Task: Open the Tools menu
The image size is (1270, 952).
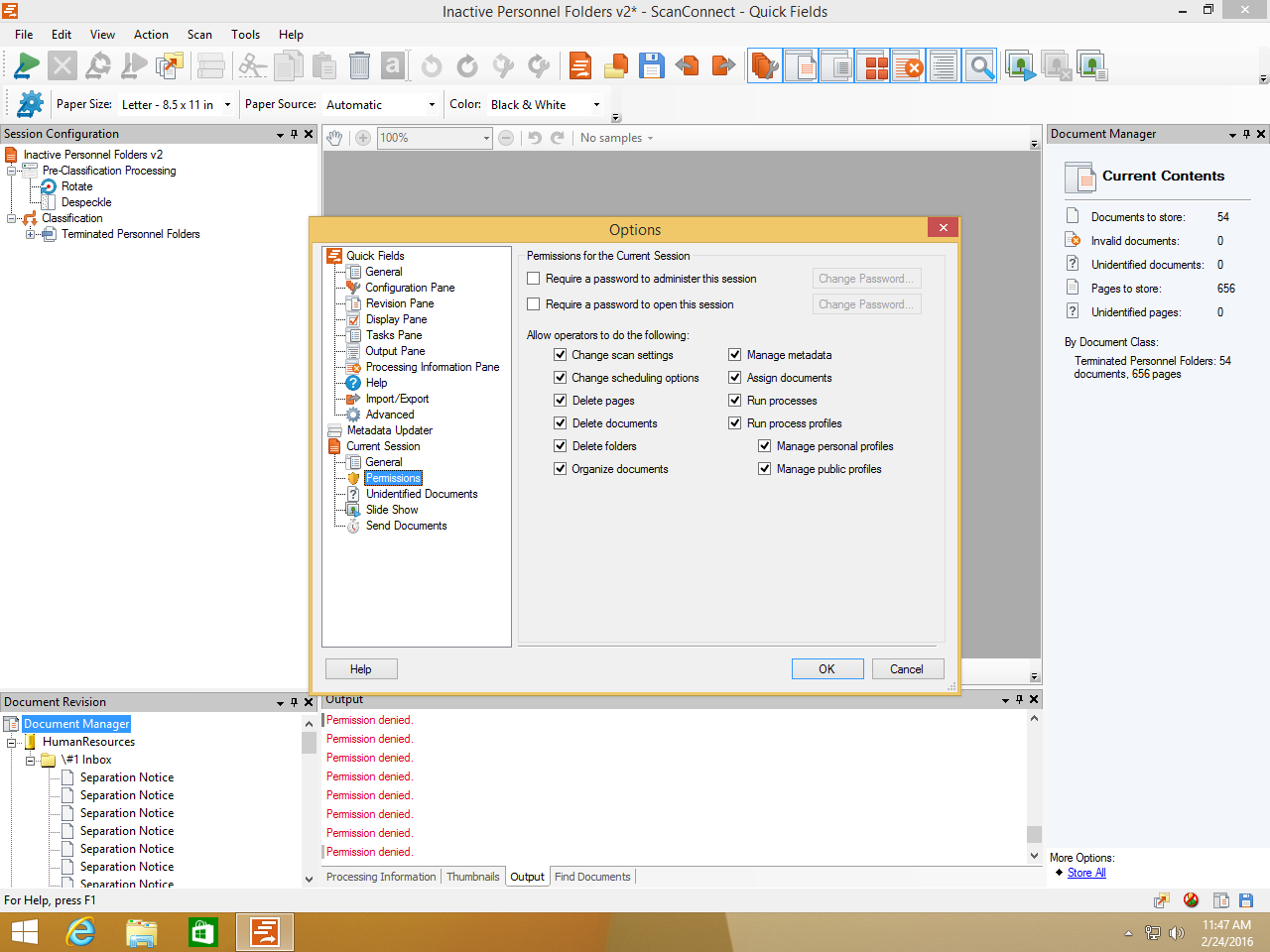Action: [245, 35]
